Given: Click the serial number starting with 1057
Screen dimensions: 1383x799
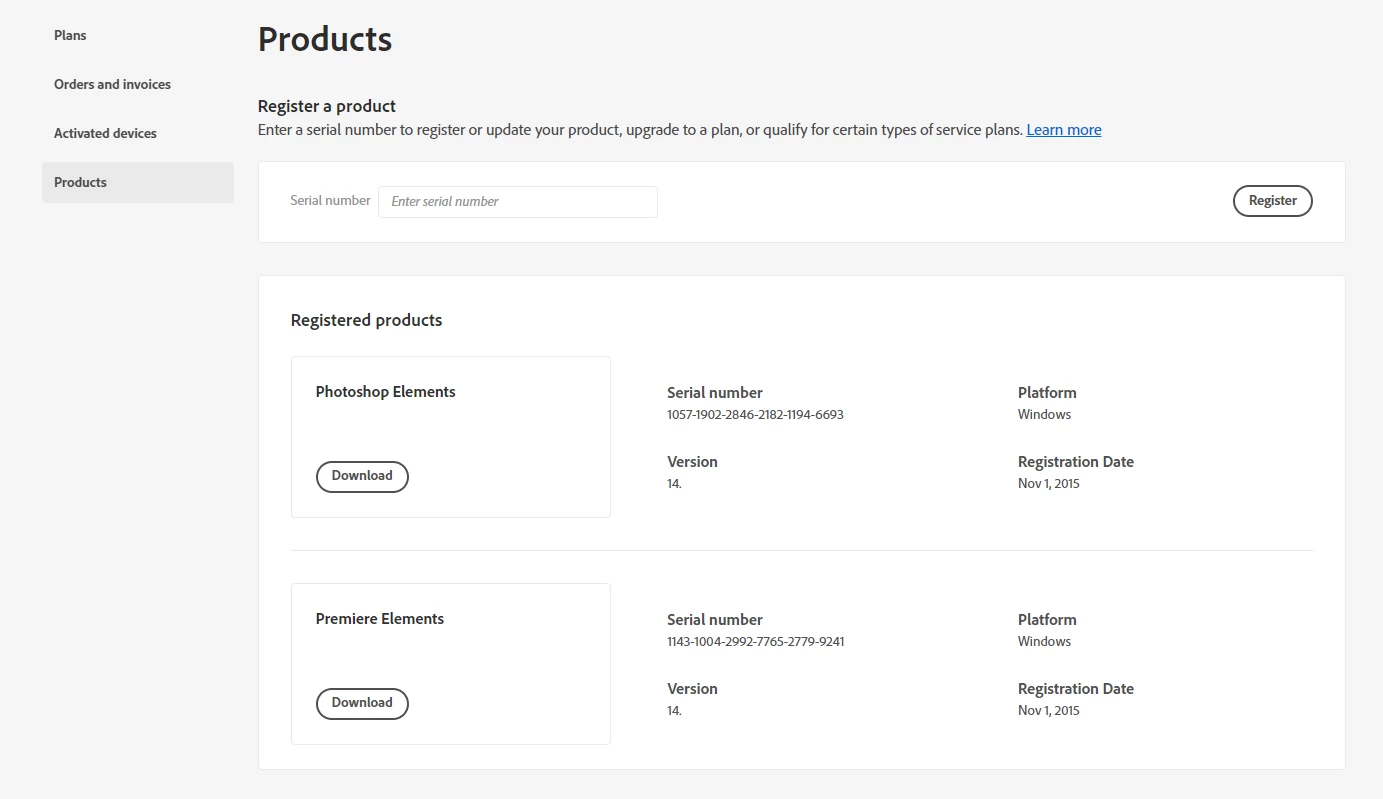Looking at the screenshot, I should click(x=755, y=415).
